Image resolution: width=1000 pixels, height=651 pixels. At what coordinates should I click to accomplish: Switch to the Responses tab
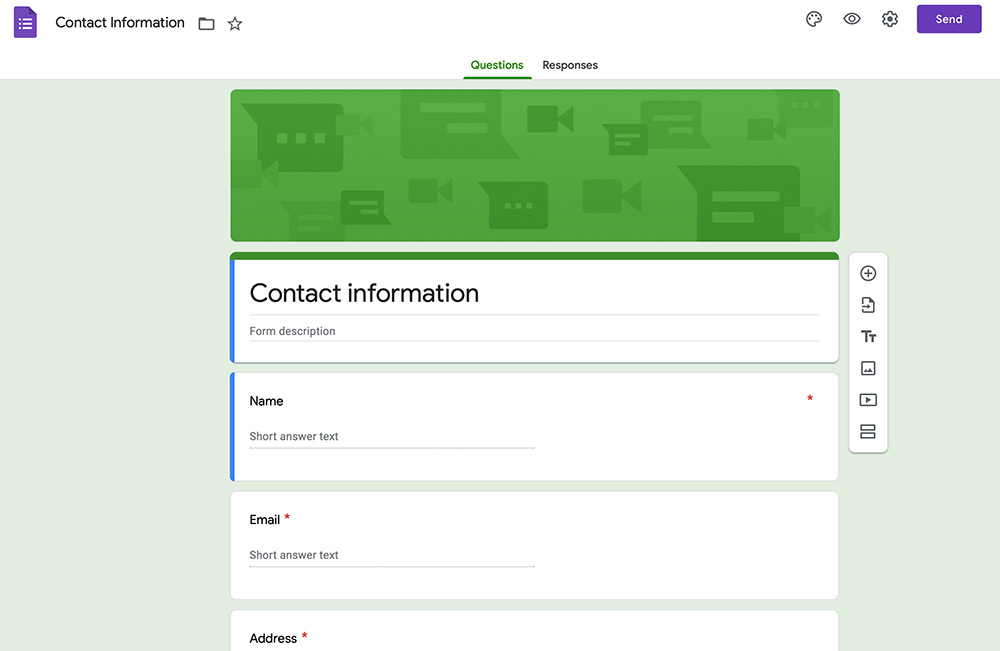pyautogui.click(x=570, y=65)
